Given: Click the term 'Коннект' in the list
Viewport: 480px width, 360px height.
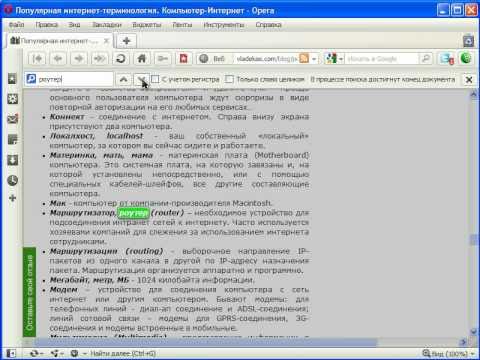Looking at the screenshot, I should [67, 117].
